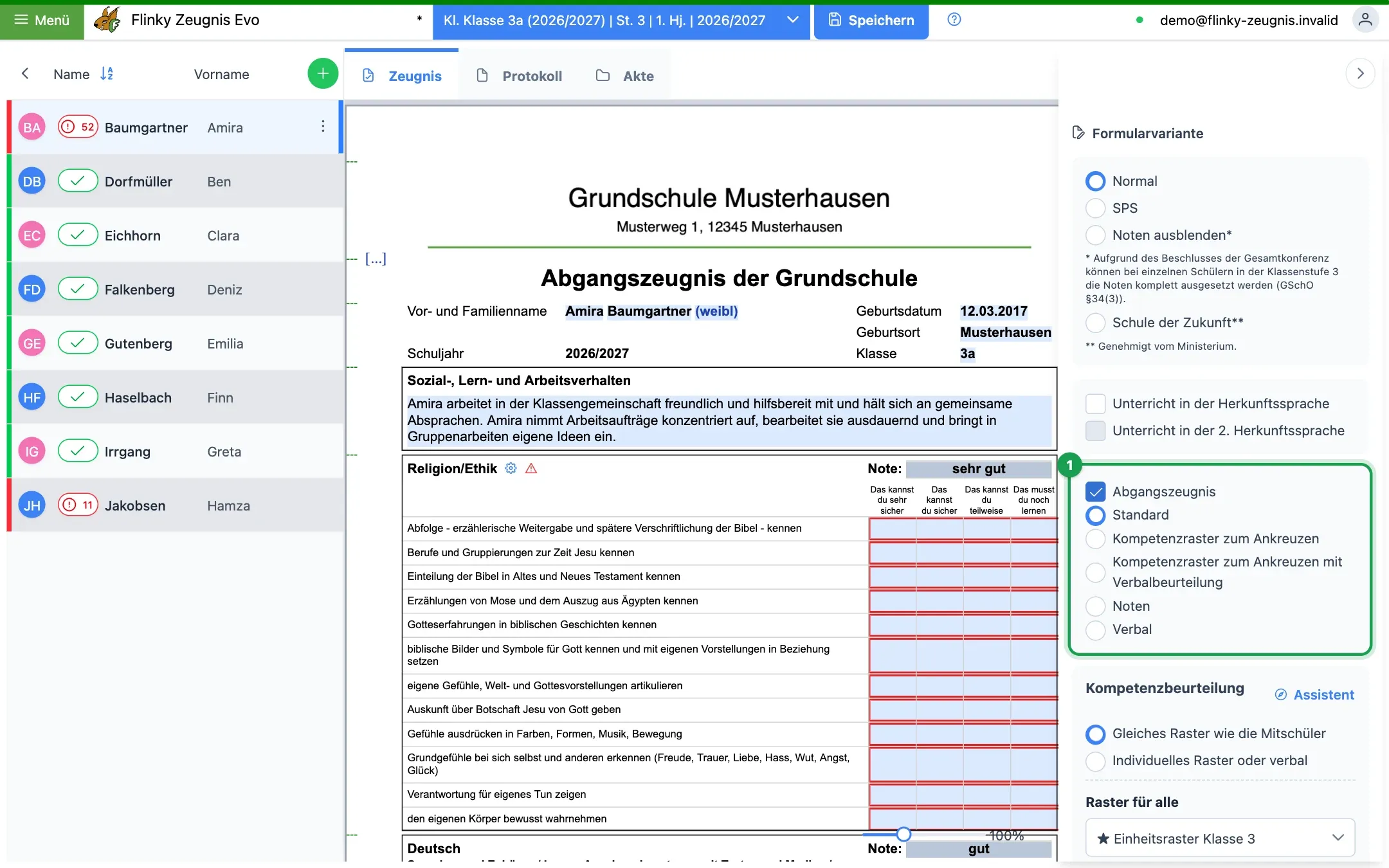
Task: Open the class selector dropdown Kl. Klasse 3a
Action: click(621, 21)
